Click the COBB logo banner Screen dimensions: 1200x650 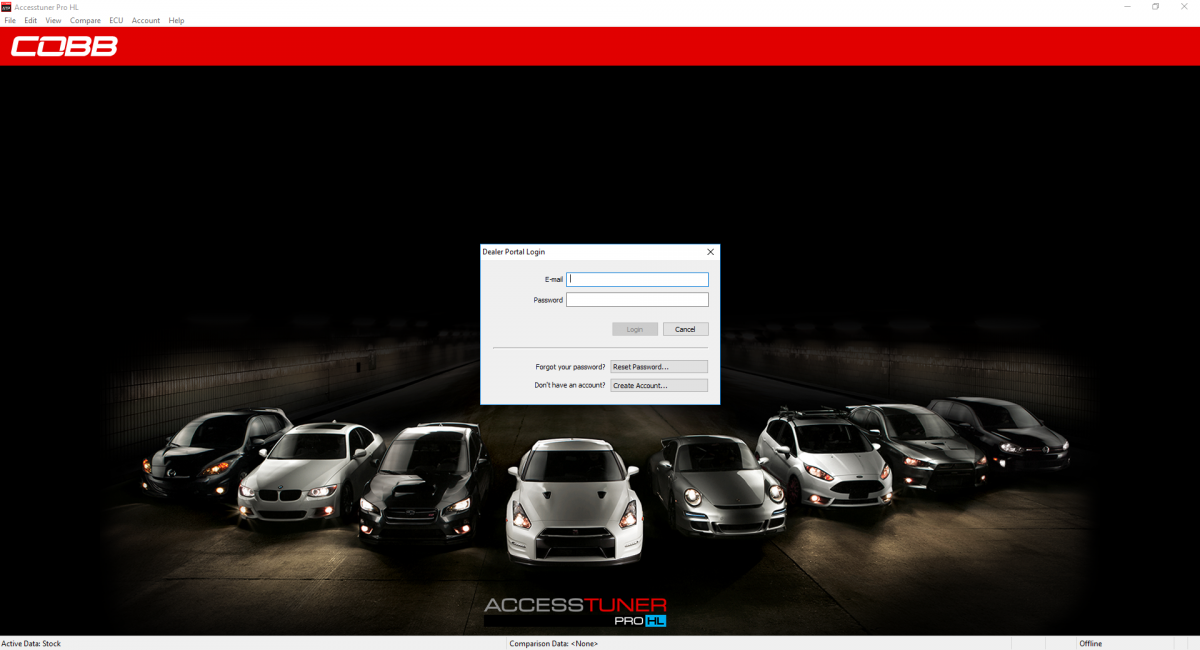[62, 45]
